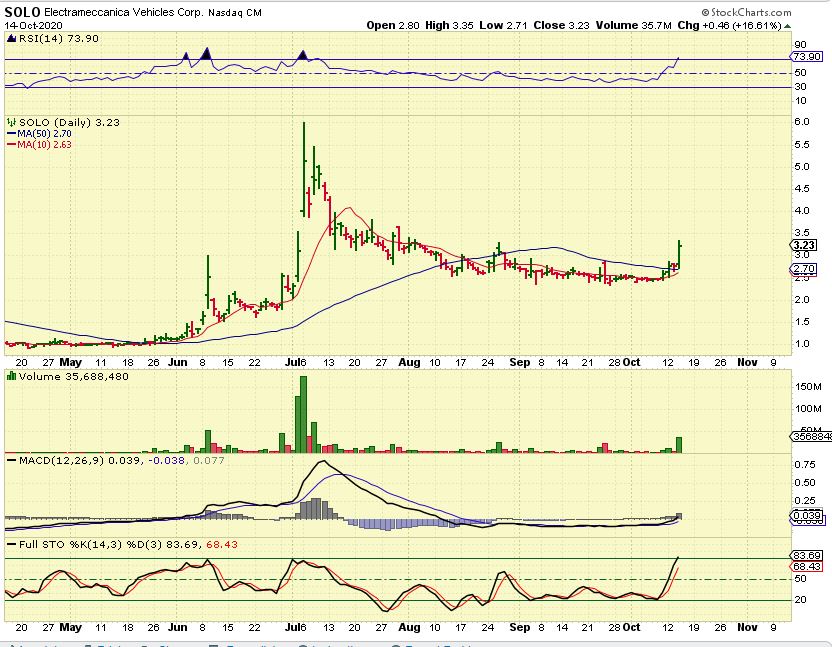Click the Nasdaq CM exchange label
The image size is (832, 647).
pyautogui.click(x=235, y=13)
